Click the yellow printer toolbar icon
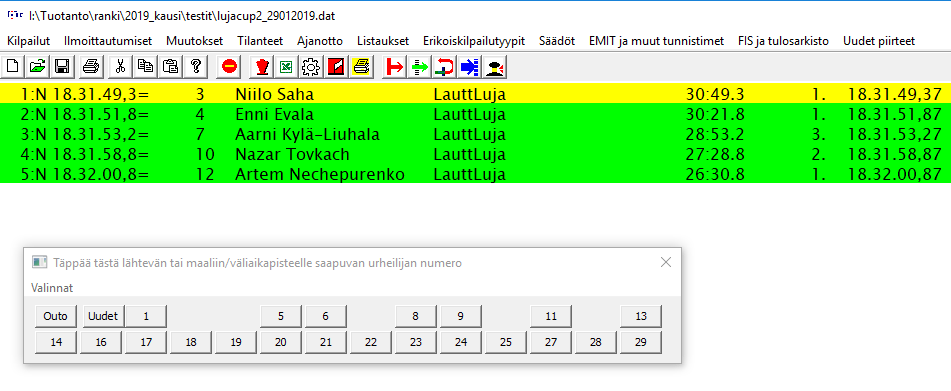The image size is (951, 391). tap(360, 67)
